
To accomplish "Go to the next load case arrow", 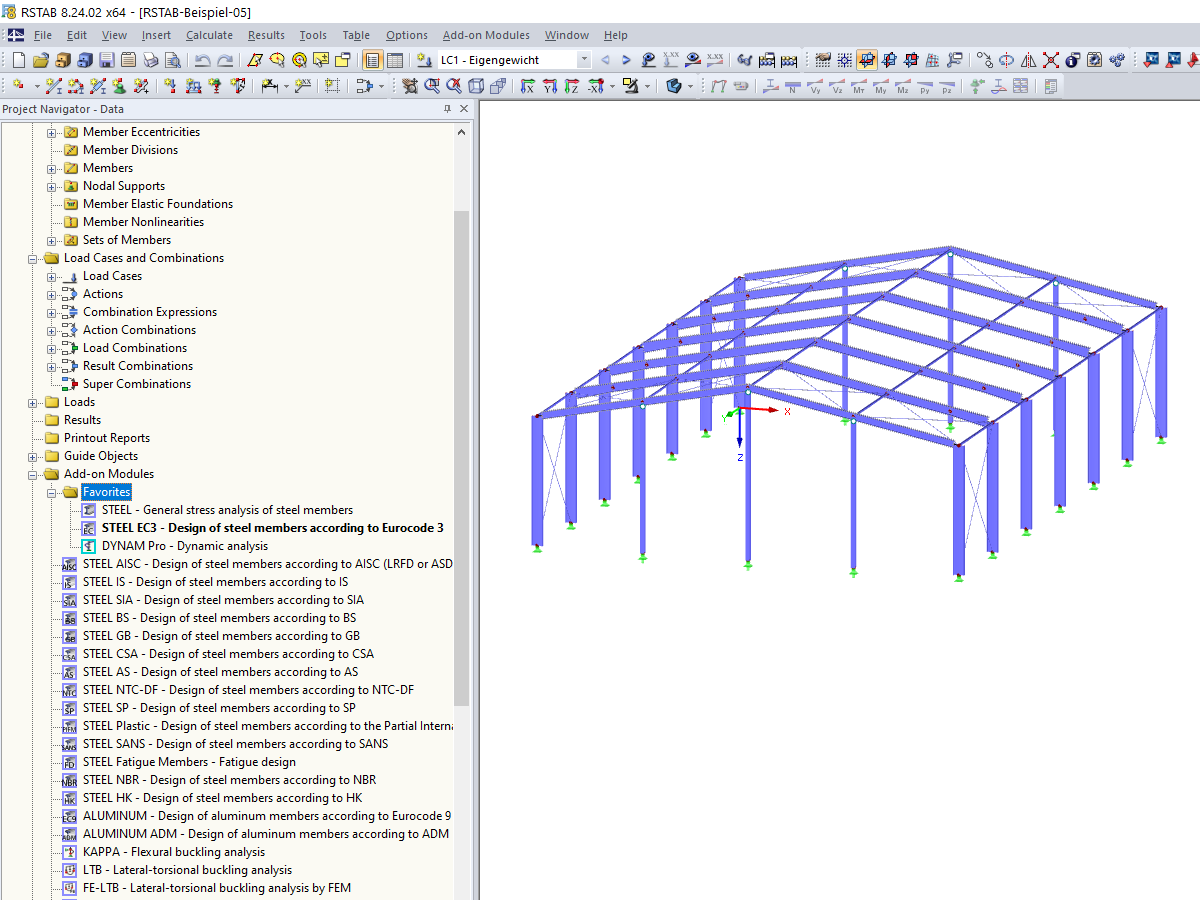I will tap(626, 60).
